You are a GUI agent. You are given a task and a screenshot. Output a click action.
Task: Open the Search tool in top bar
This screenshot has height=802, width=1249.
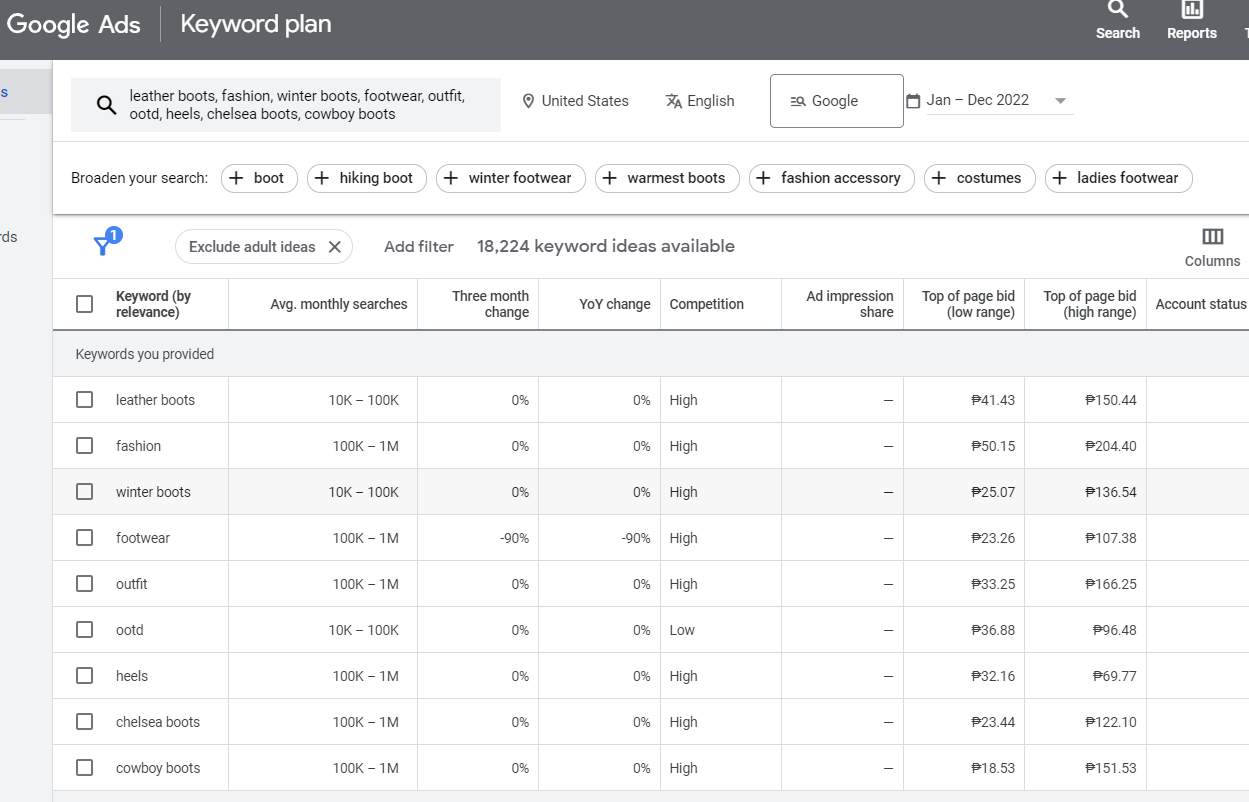pyautogui.click(x=1117, y=21)
